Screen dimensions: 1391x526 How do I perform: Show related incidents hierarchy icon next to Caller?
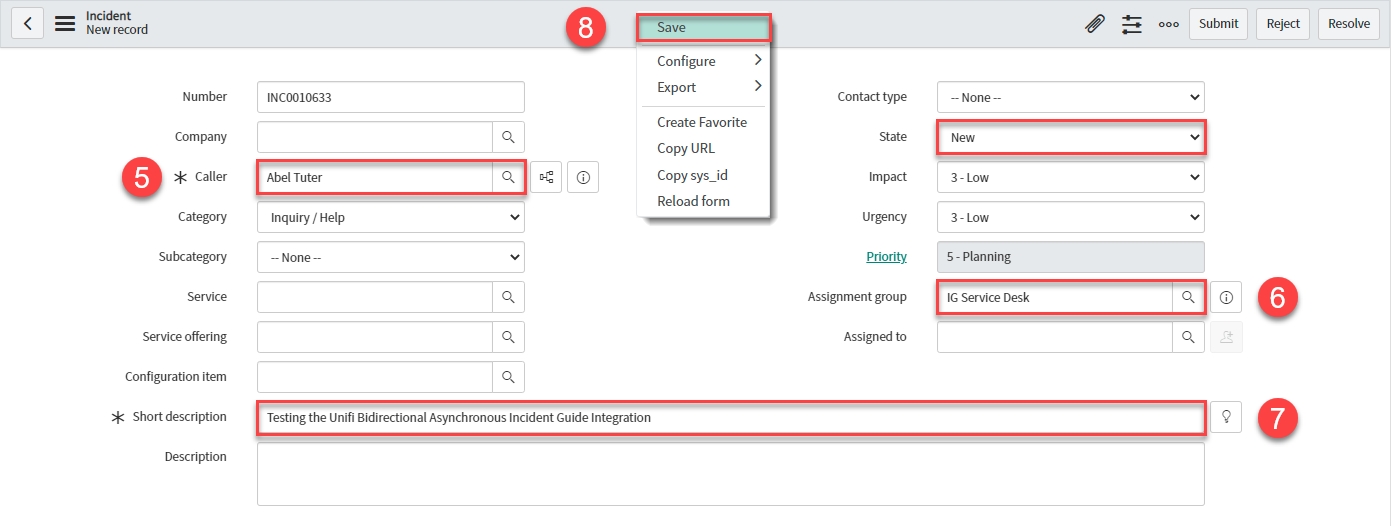click(546, 177)
